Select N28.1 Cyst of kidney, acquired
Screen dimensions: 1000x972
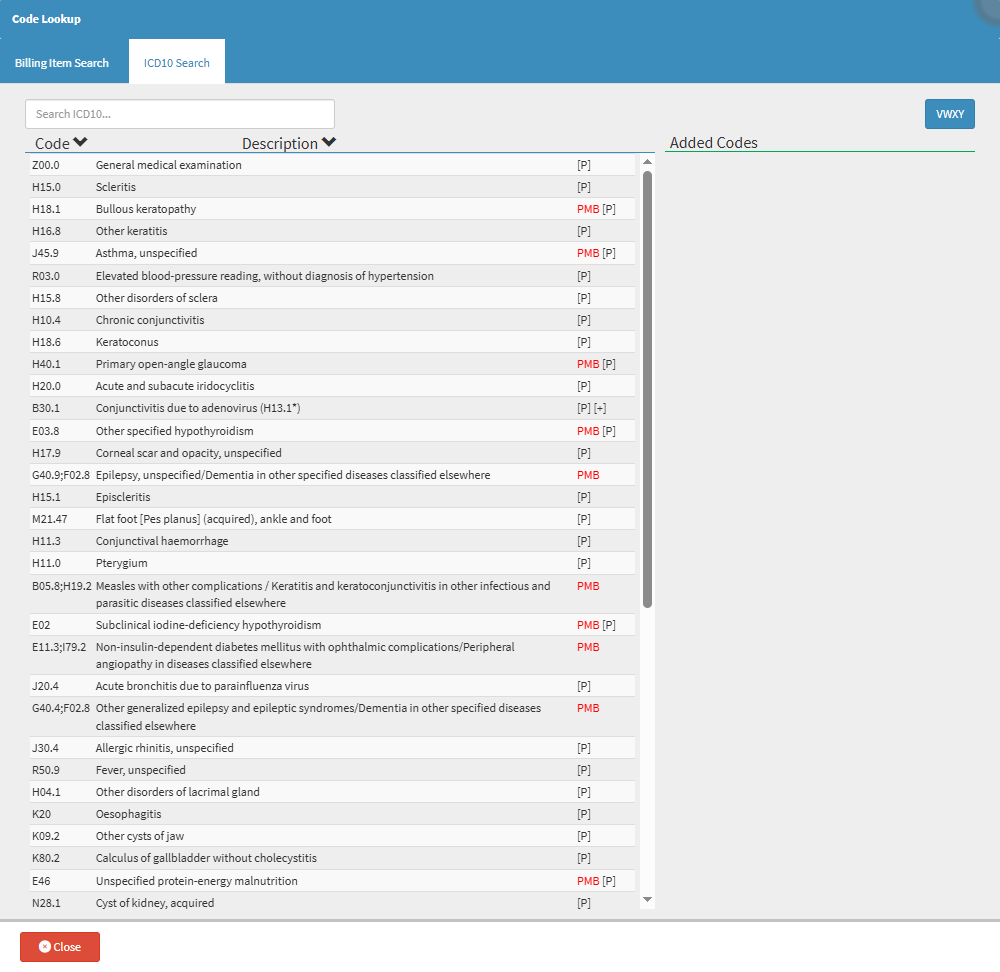pos(332,903)
